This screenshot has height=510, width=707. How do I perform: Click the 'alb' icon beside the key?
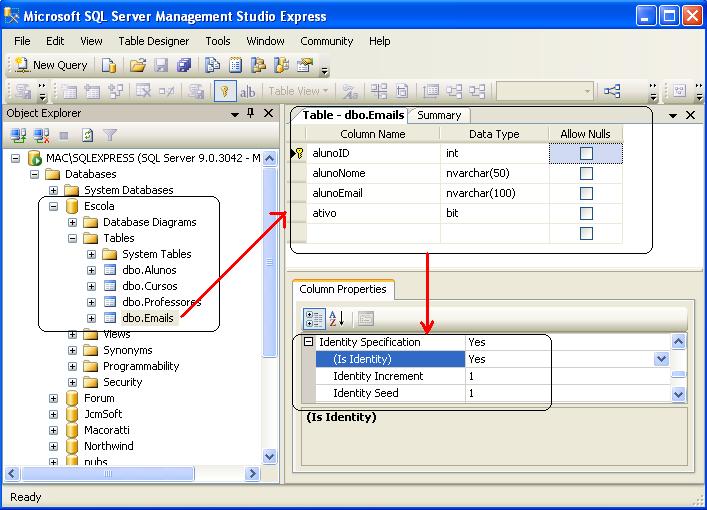tap(247, 92)
